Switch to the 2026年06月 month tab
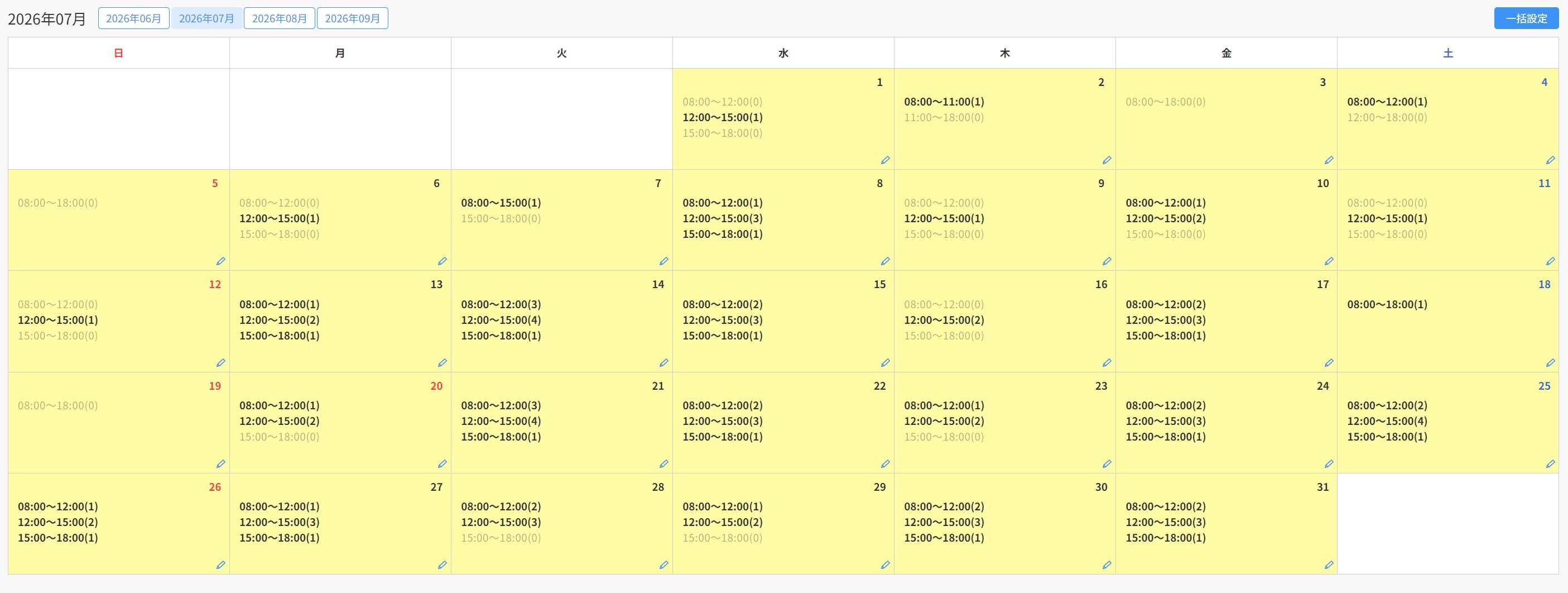This screenshot has height=593, width=1568. (133, 18)
